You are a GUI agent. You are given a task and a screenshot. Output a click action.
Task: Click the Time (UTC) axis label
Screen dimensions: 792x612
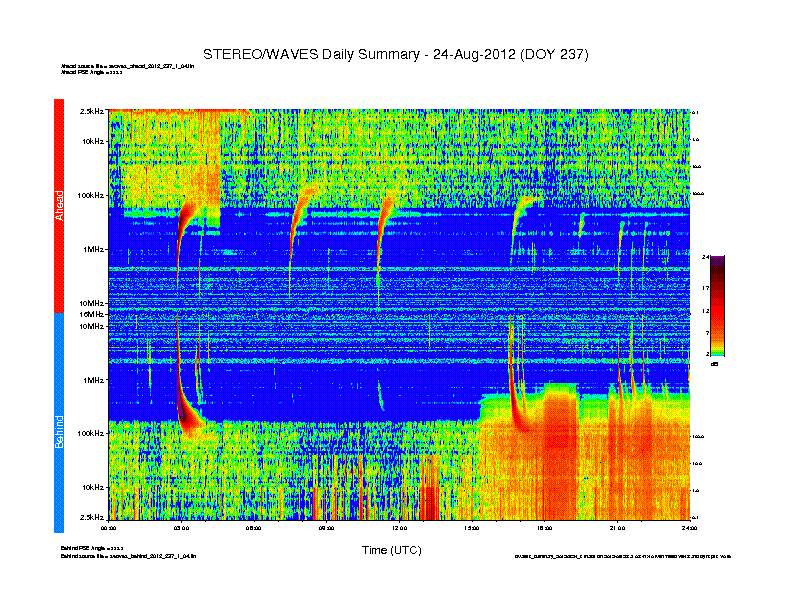tap(391, 550)
